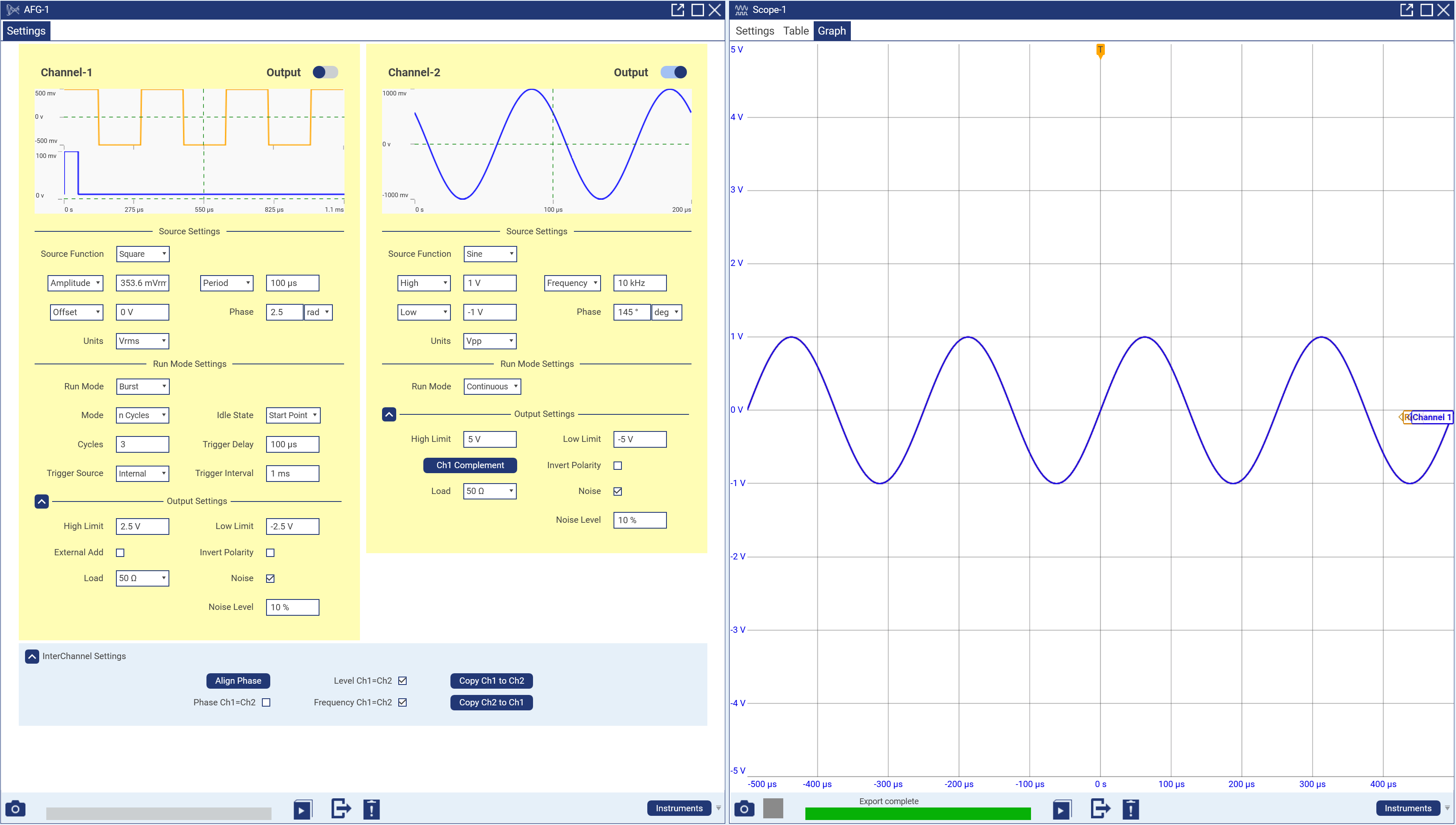Open Channel-2 phase unit deg dropdown
This screenshot has width=1456, height=825.
pyautogui.click(x=666, y=312)
